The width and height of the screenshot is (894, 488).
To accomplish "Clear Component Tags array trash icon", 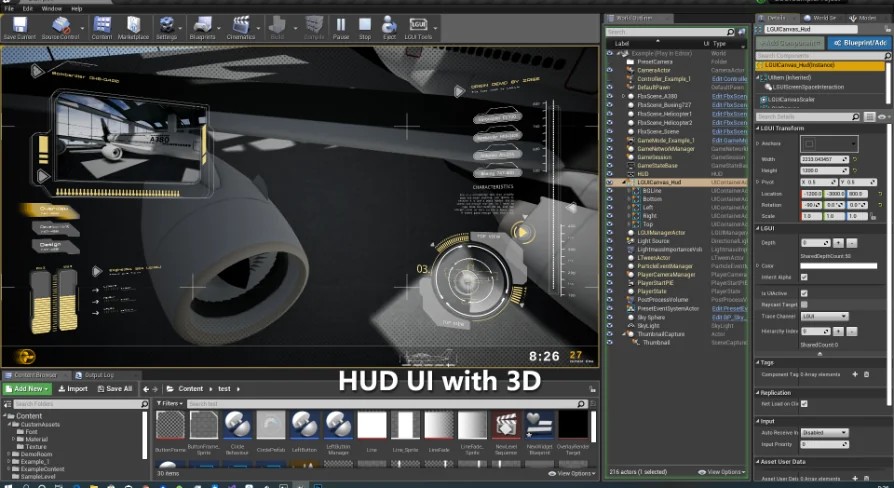I will coord(867,374).
